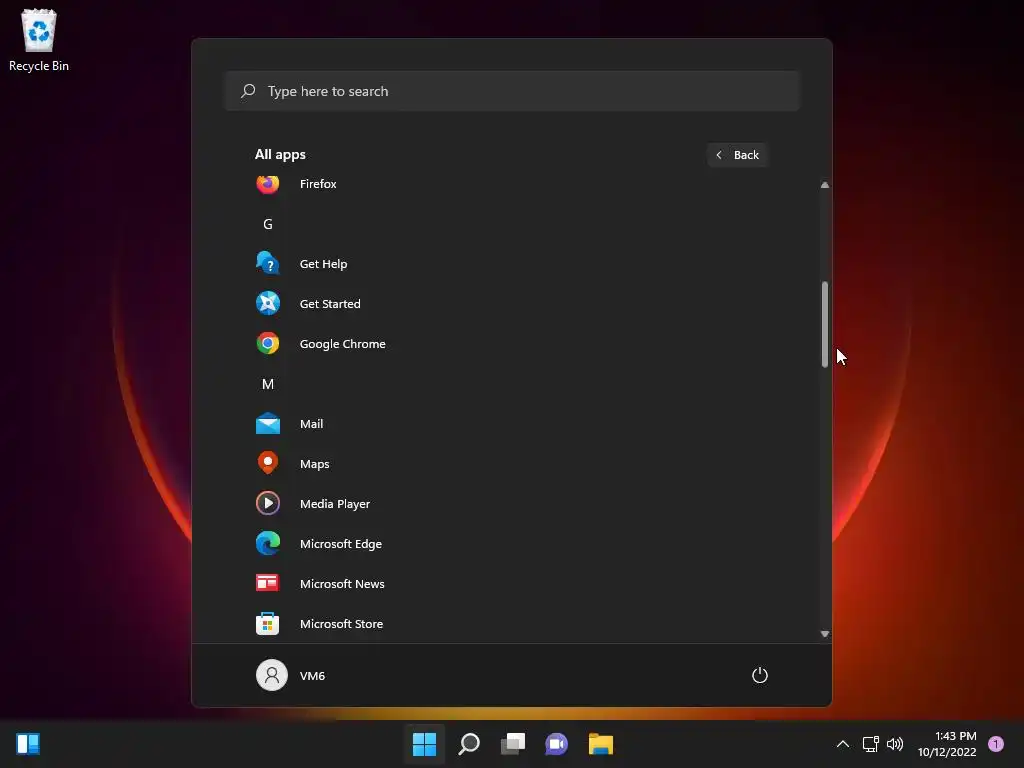Go Back to pinned apps
Screen dimensions: 1024x768
tap(737, 155)
